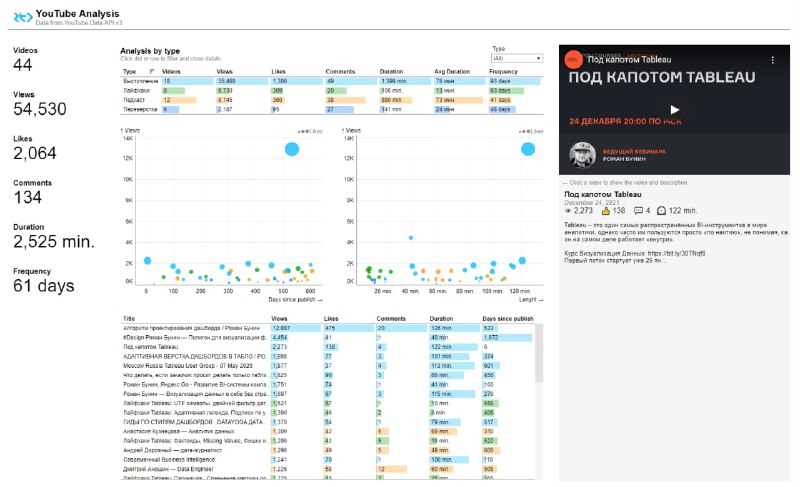
Task: Click the presenter avatar photo in the video
Action: 582,155
